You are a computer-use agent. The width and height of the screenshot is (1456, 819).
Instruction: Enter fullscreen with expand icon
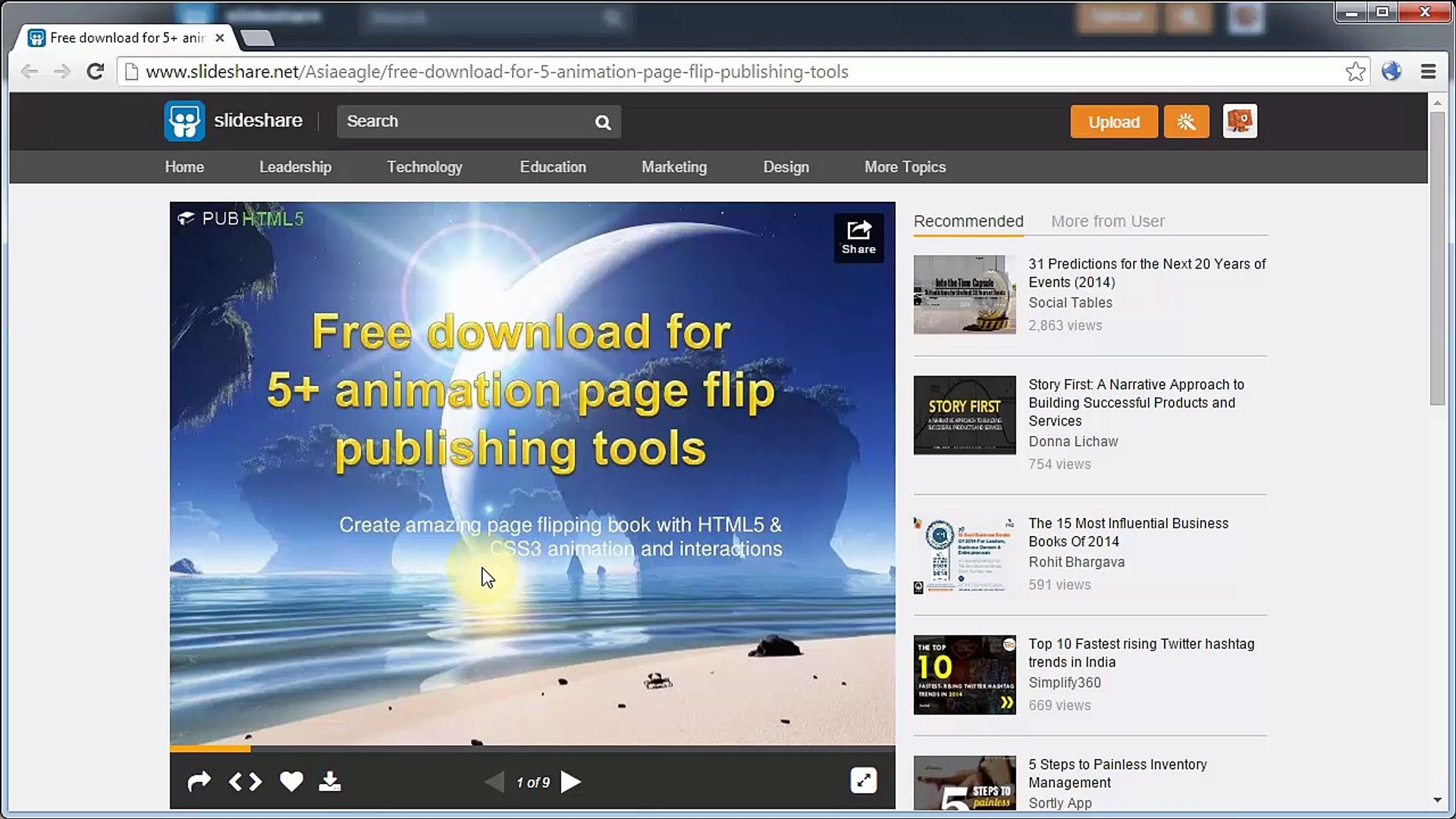click(863, 780)
